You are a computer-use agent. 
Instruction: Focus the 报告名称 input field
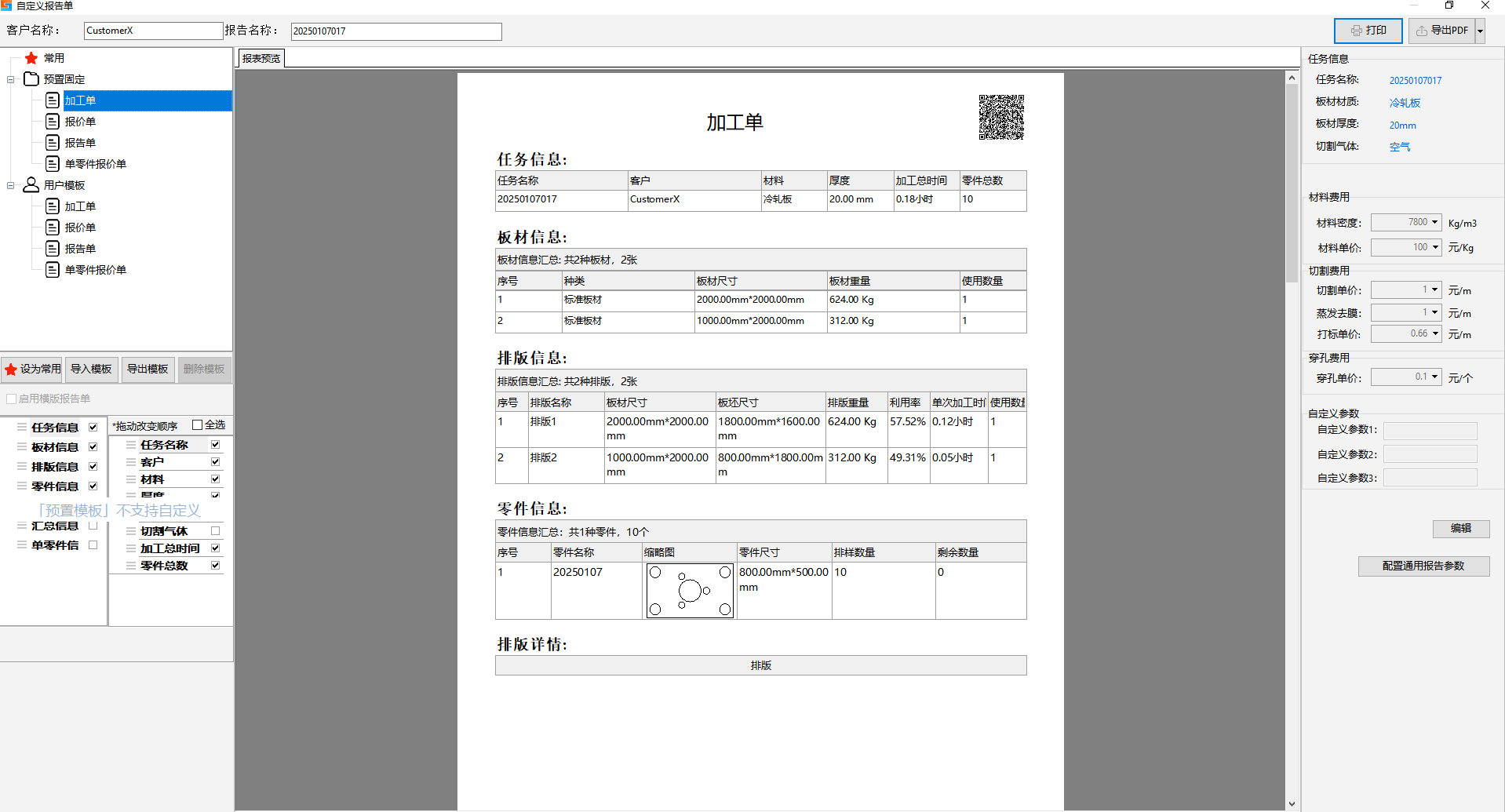(x=396, y=31)
